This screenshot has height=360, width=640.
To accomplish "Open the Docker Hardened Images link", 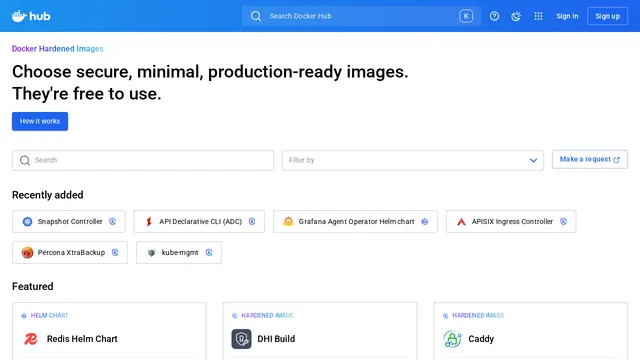I will pyautogui.click(x=58, y=49).
